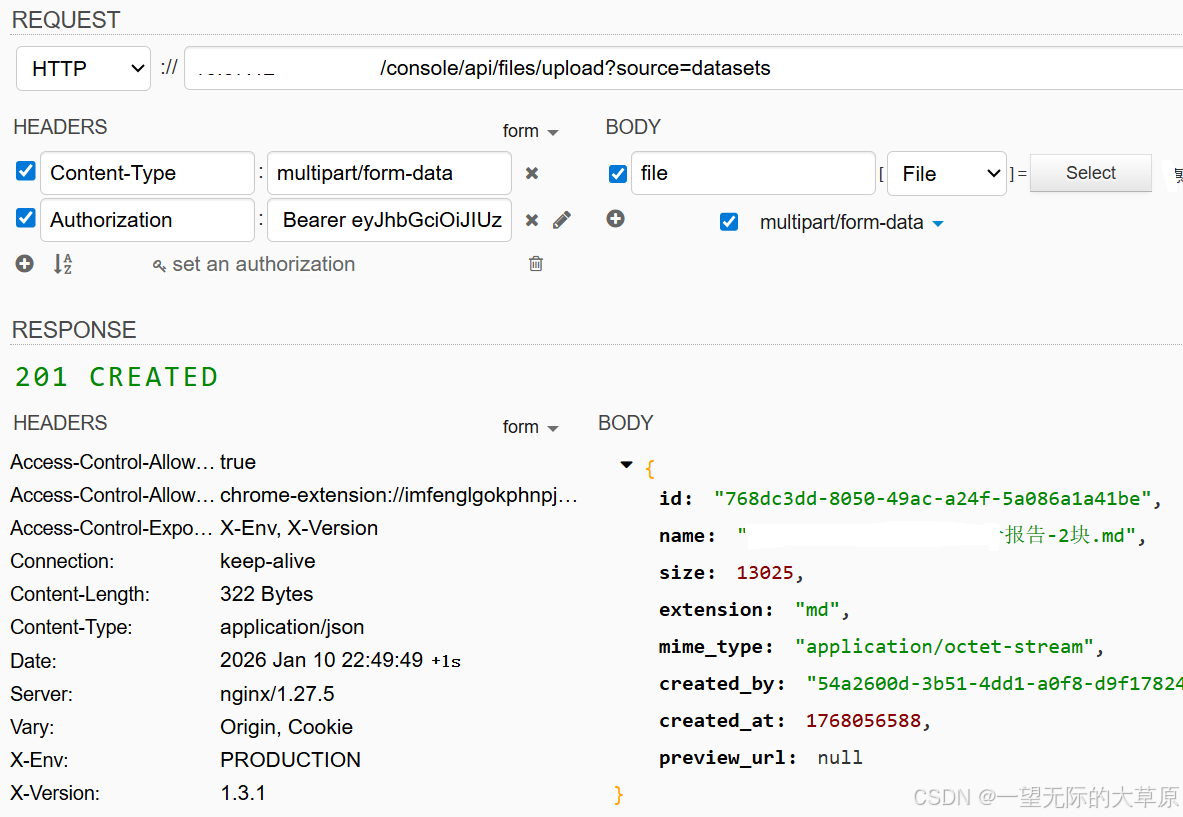Click the multipart/form-data header value field

click(x=389, y=173)
